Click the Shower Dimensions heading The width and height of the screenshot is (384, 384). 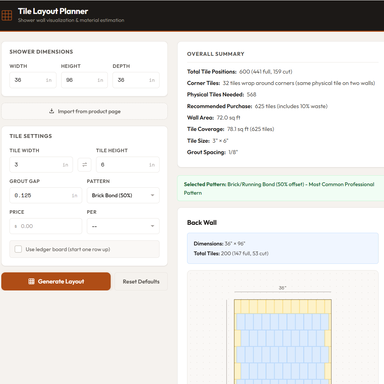point(41,52)
